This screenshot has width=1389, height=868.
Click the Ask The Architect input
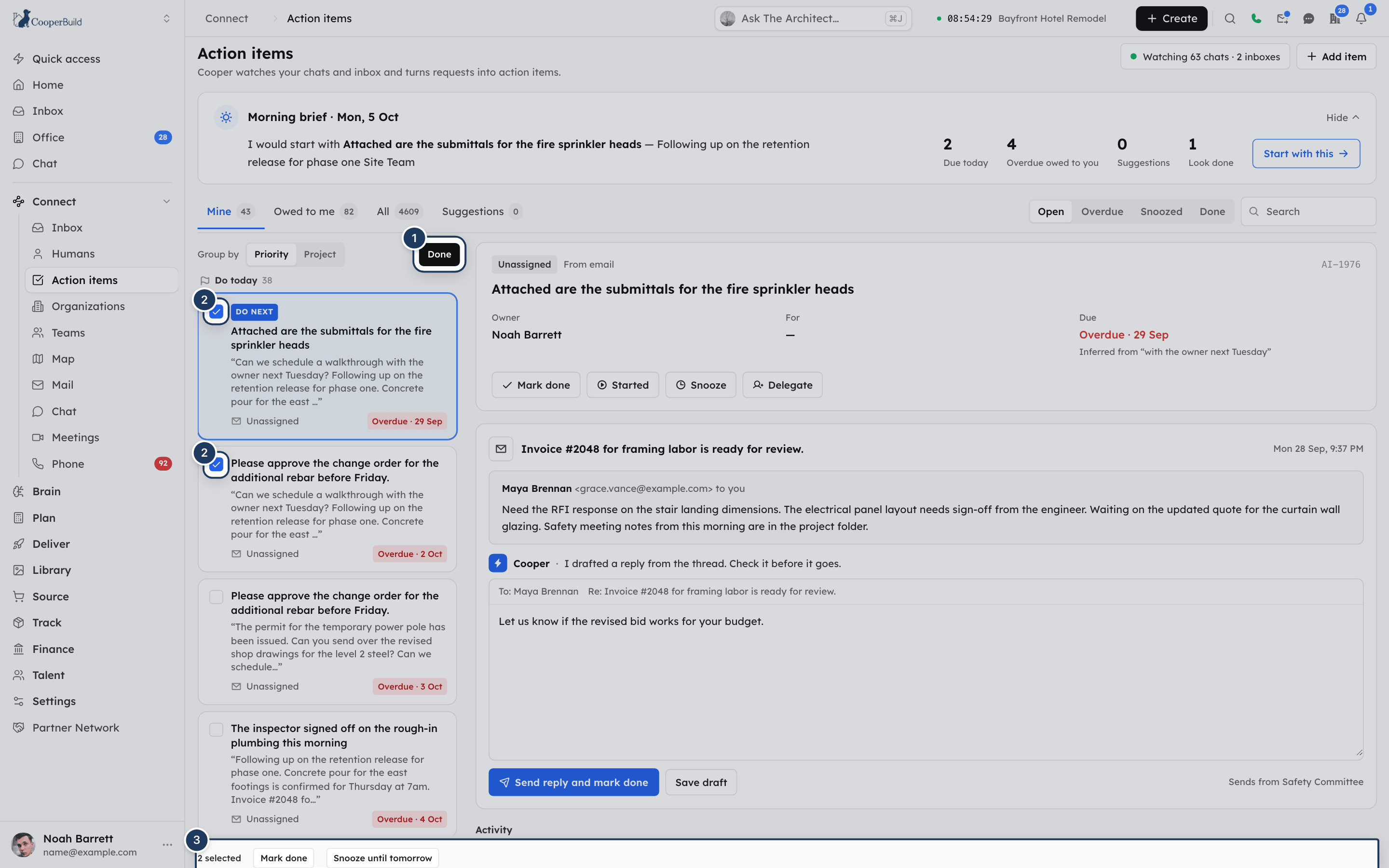pyautogui.click(x=813, y=18)
